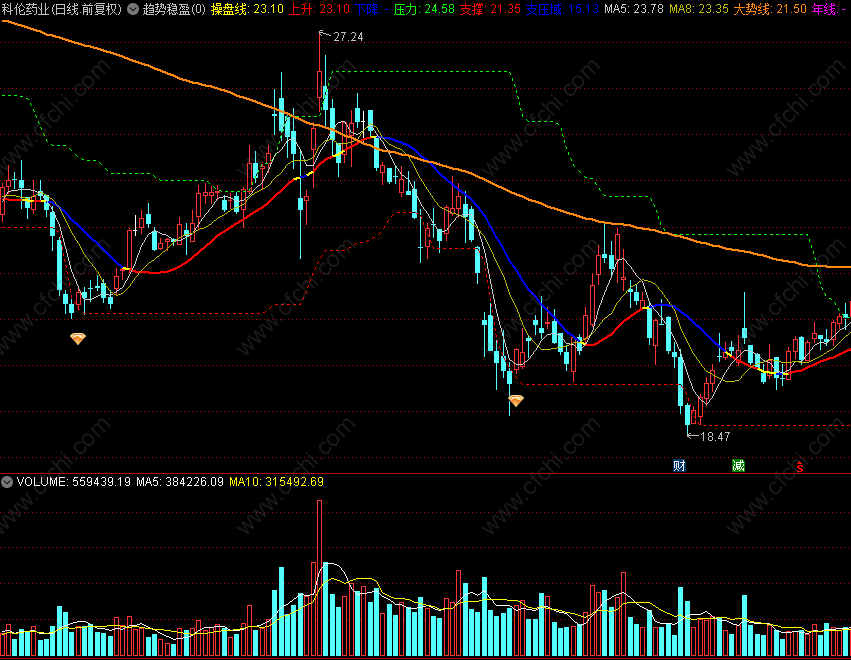Expand the VOLUME indicator dropdown arrow

(x=7, y=482)
